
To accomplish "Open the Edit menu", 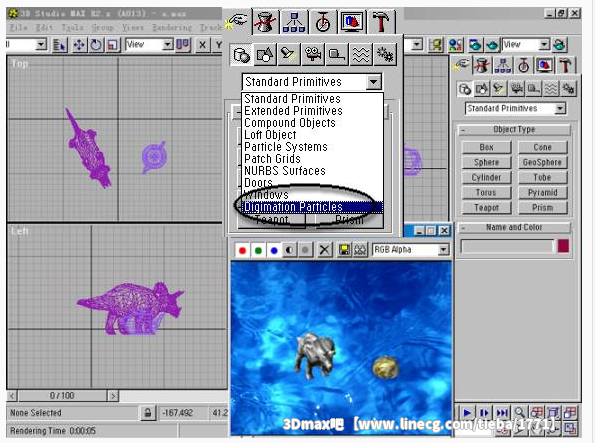I will (44, 27).
